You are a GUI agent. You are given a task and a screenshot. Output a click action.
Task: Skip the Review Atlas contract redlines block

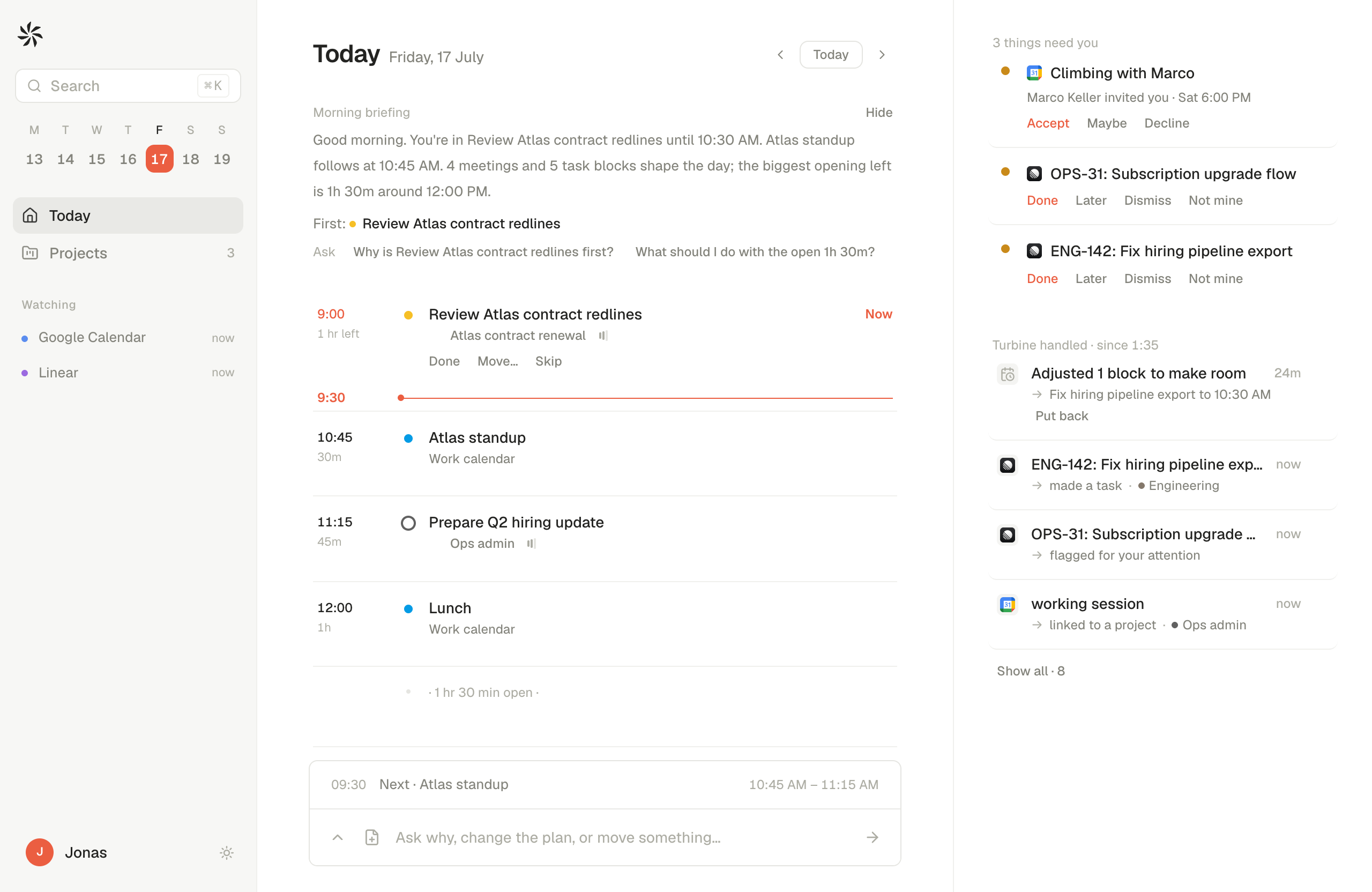pyautogui.click(x=548, y=361)
